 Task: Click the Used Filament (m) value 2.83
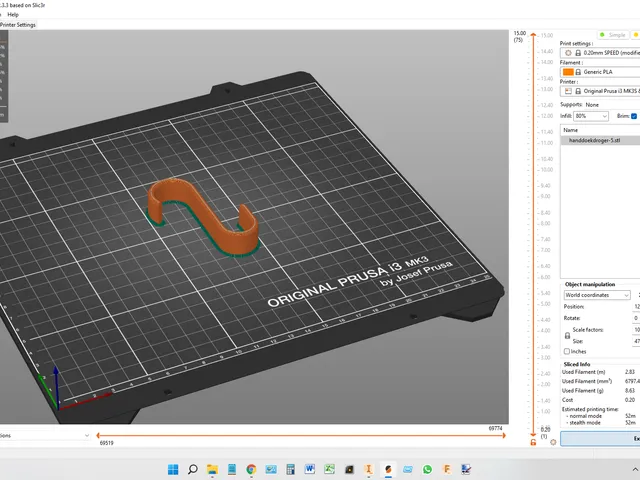[630, 372]
